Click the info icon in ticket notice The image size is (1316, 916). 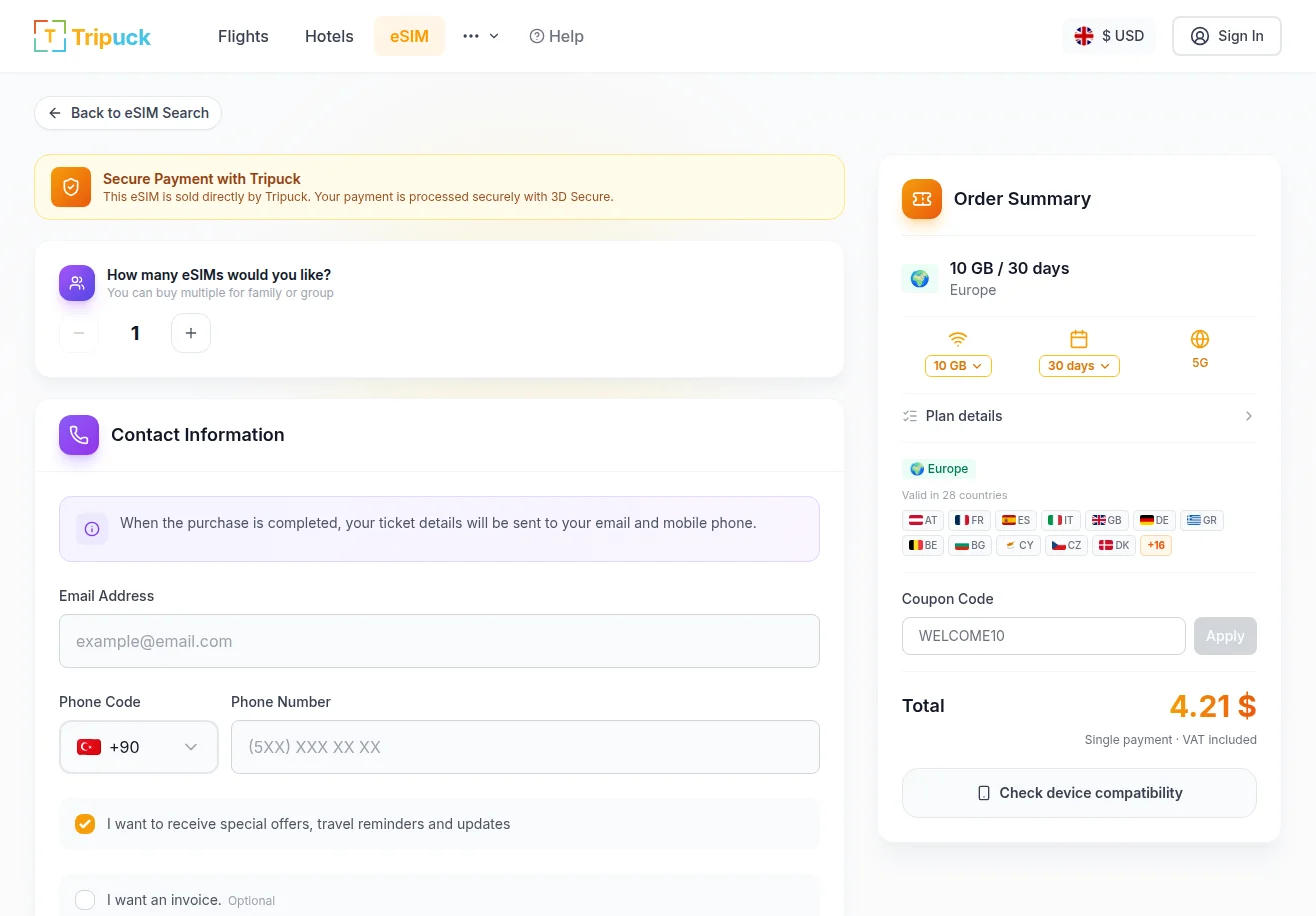tap(92, 529)
